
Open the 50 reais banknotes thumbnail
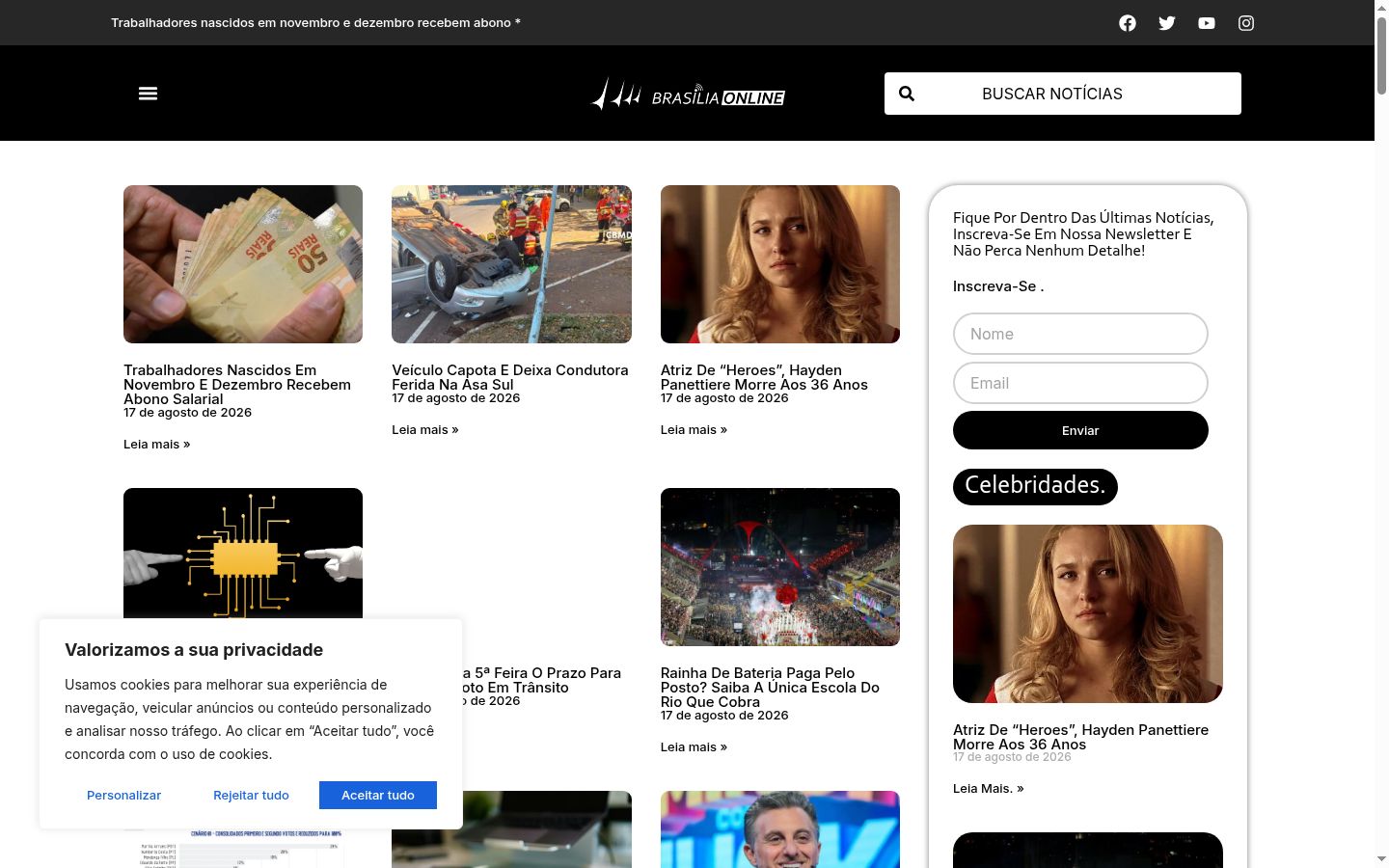[x=243, y=264]
